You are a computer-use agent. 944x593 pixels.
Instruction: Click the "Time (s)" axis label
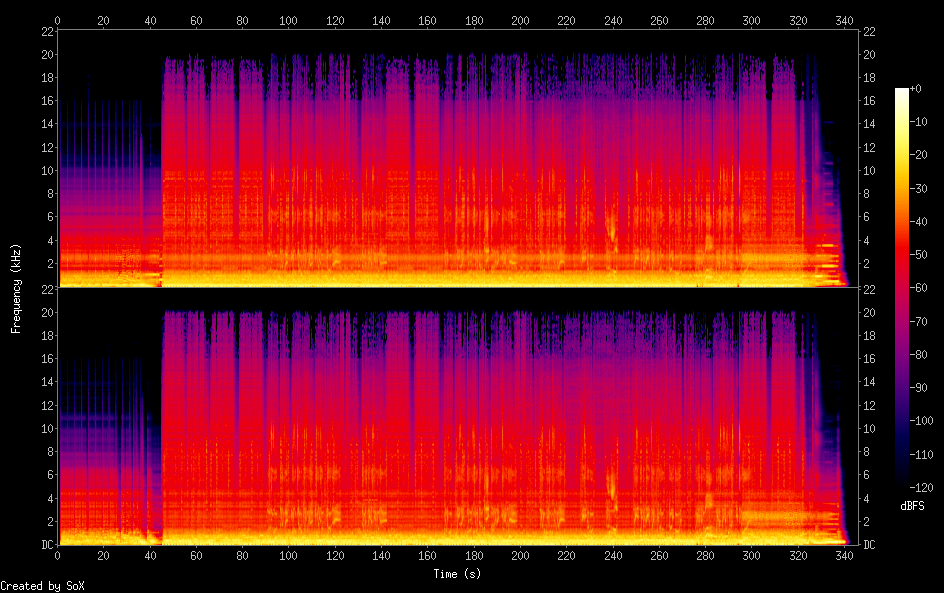tap(458, 574)
